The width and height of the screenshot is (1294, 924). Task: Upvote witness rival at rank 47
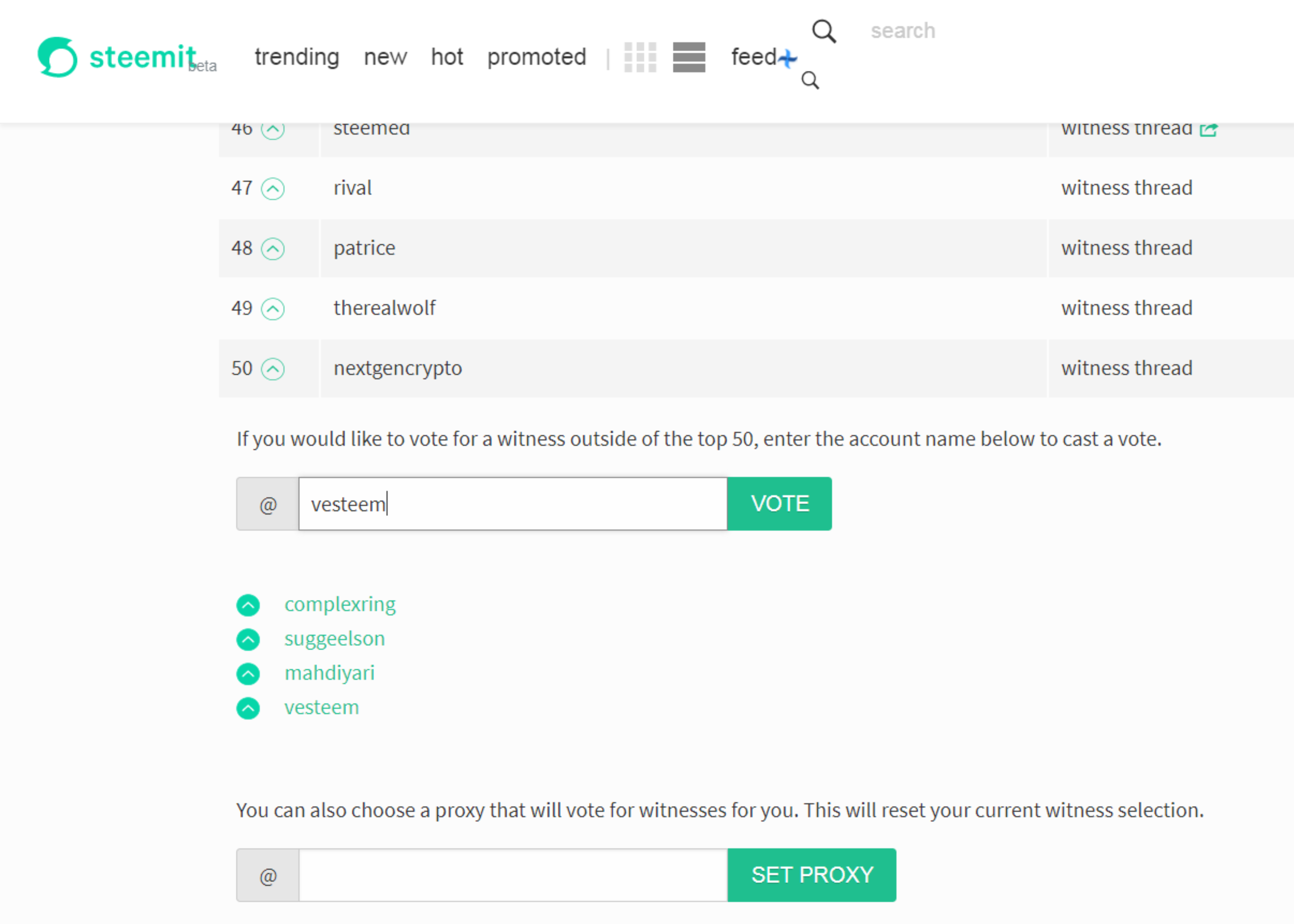273,189
